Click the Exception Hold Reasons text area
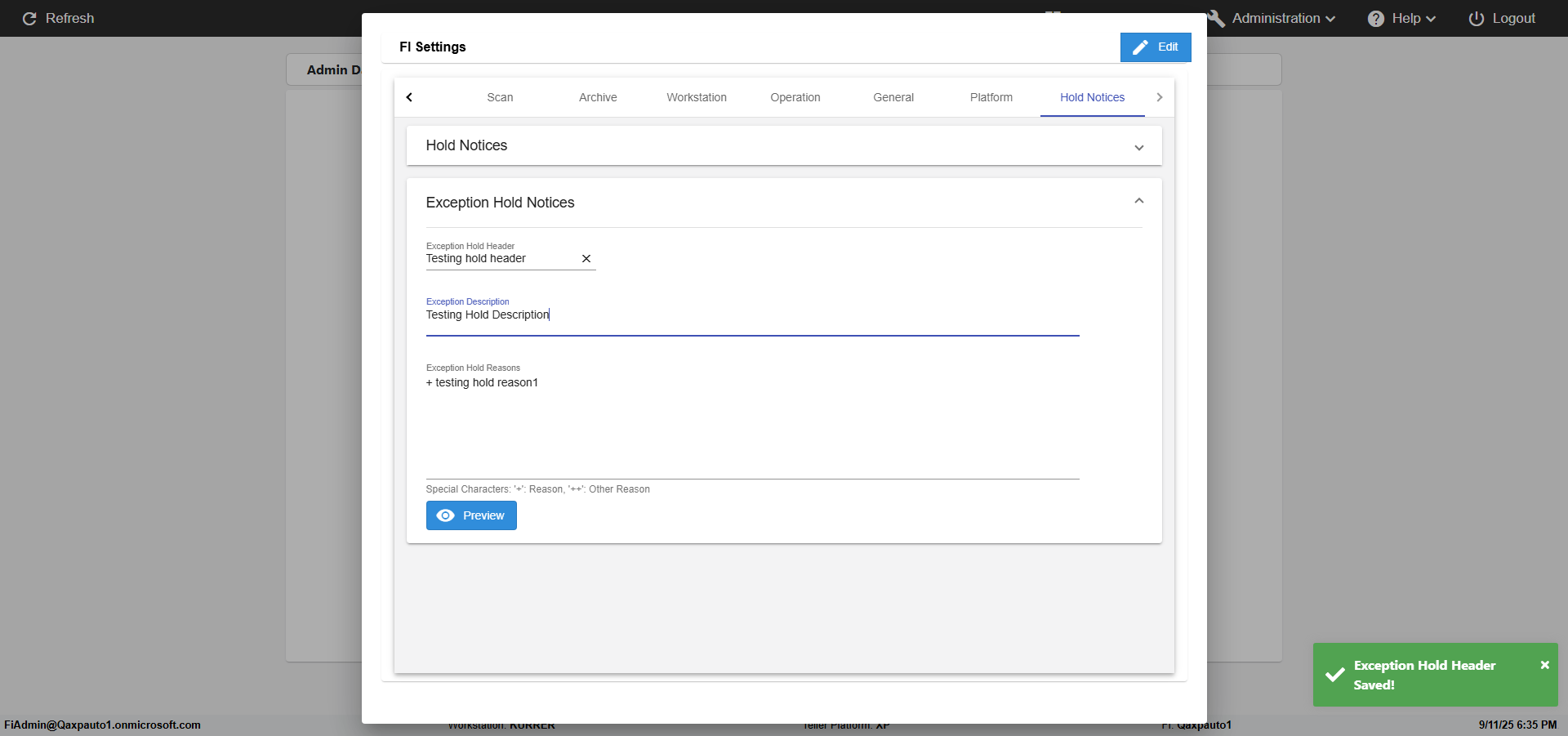Viewport: 1568px width, 736px height. pos(751,425)
